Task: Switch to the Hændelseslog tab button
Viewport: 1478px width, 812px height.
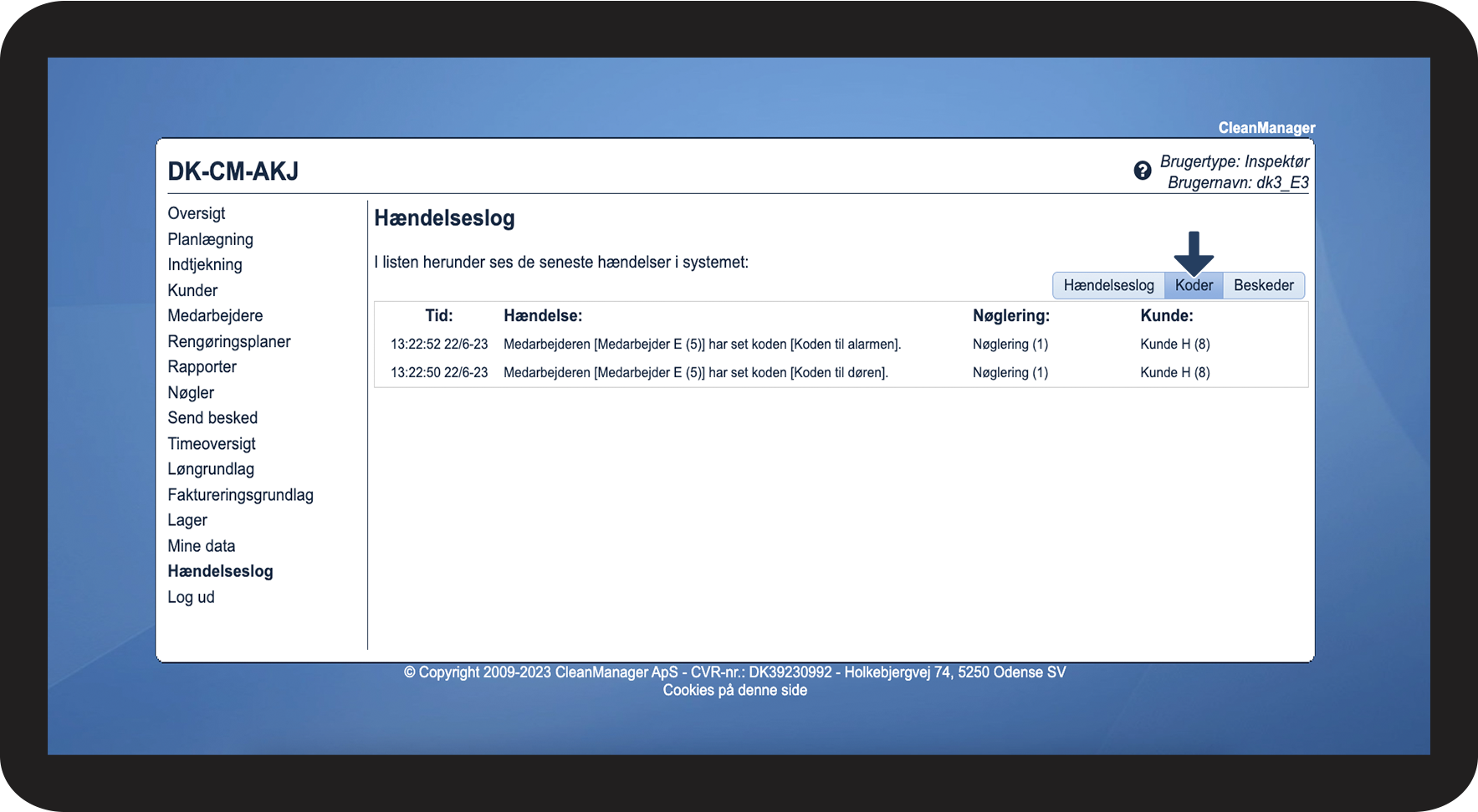Action: coord(1108,285)
